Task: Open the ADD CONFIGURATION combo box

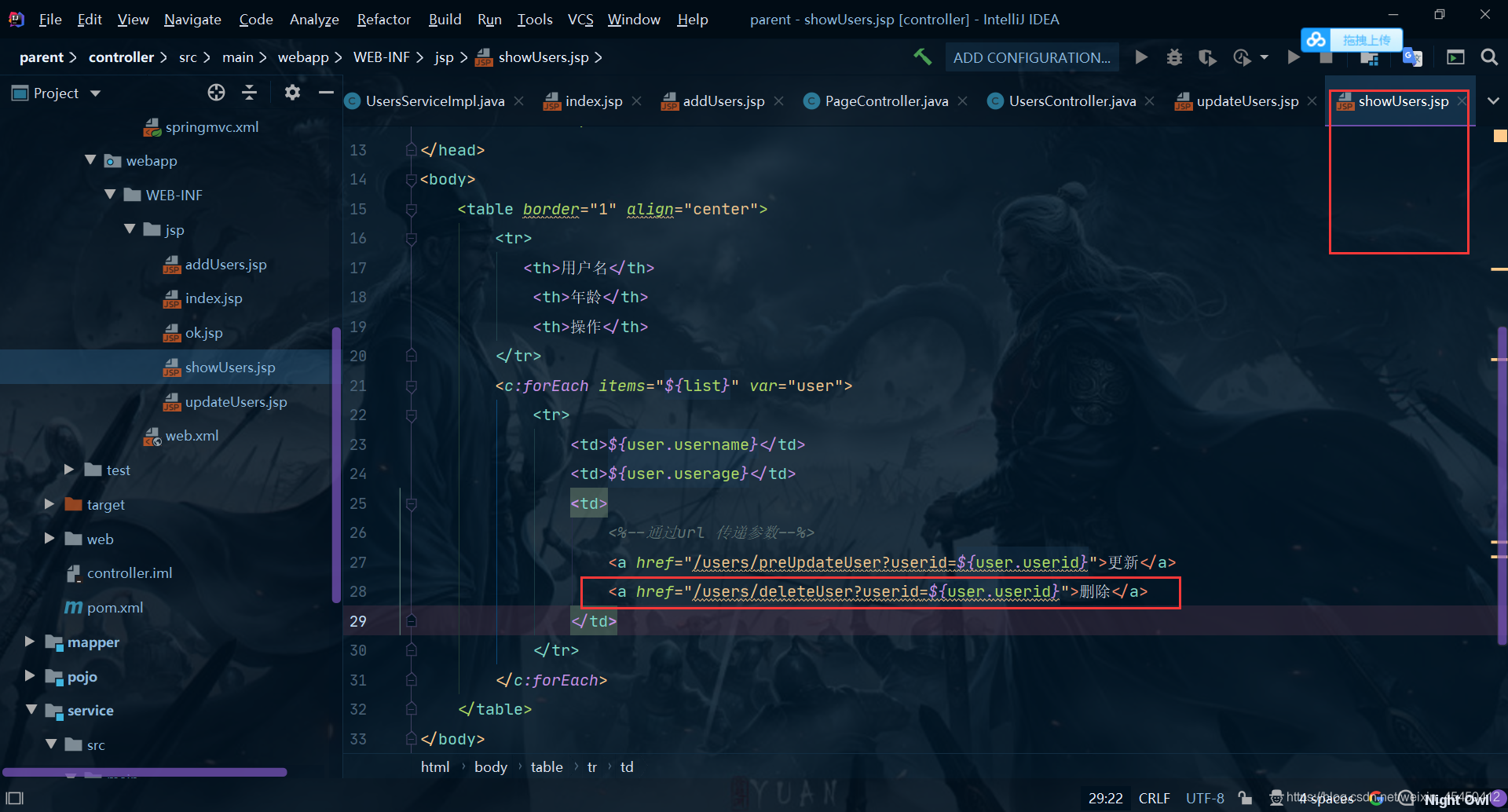Action: [x=1031, y=57]
